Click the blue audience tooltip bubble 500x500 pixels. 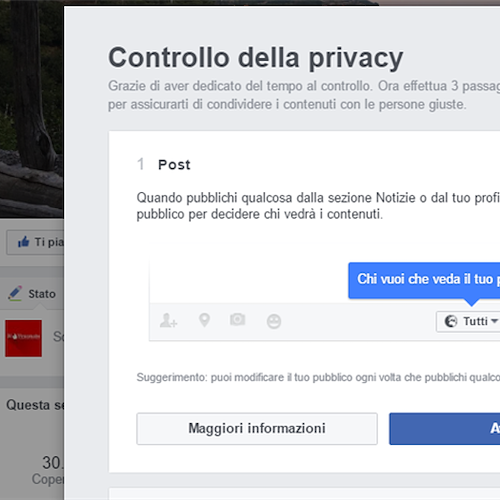pos(424,280)
